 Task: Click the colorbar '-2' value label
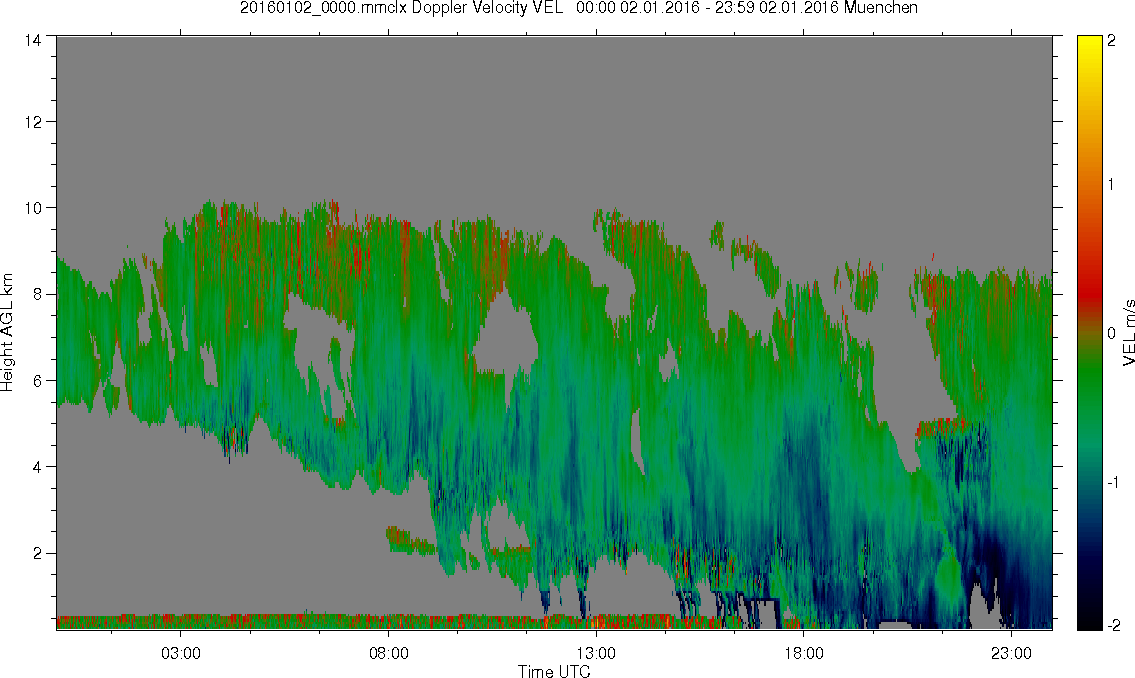tap(1113, 625)
